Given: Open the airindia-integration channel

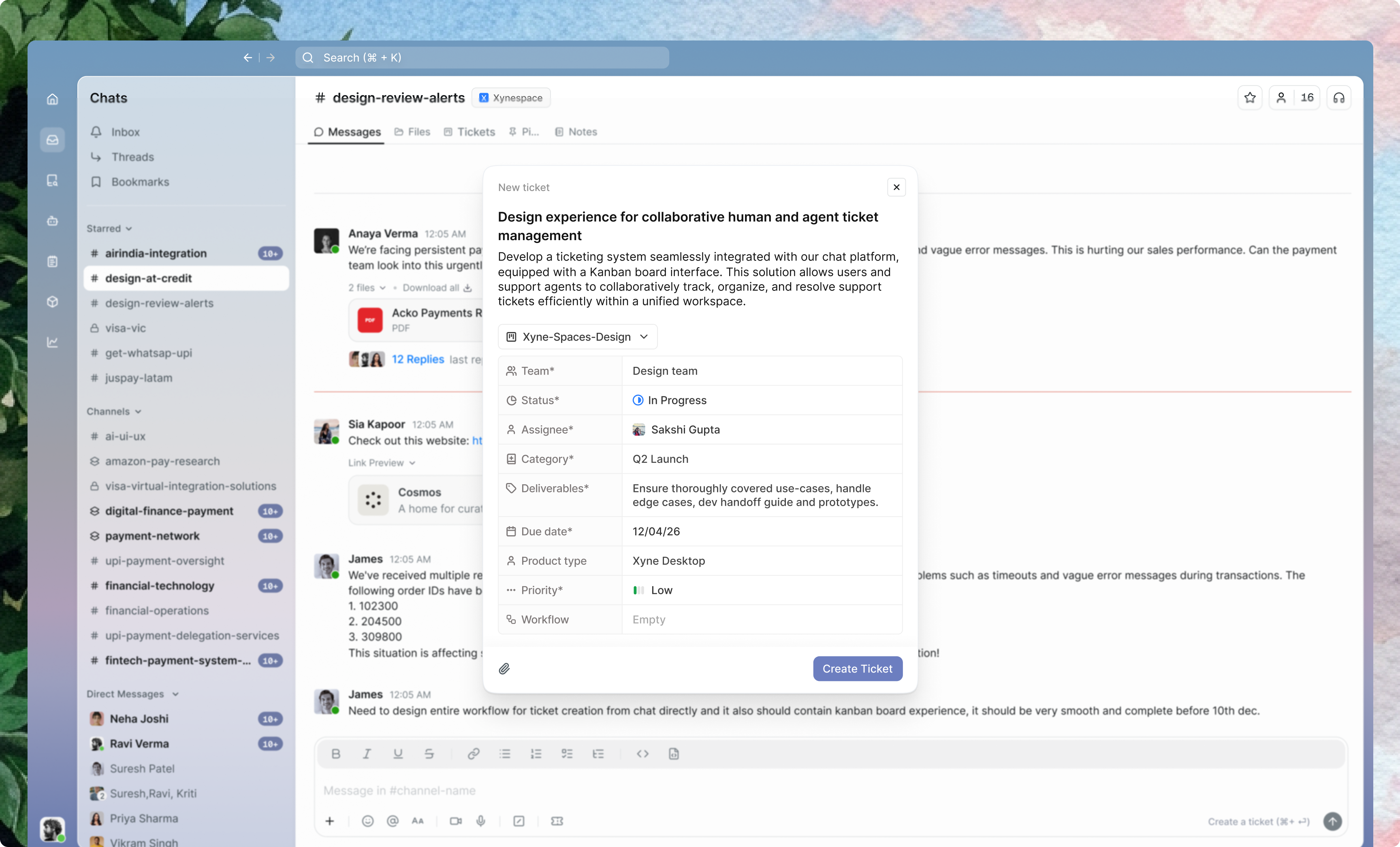Looking at the screenshot, I should pos(186,253).
